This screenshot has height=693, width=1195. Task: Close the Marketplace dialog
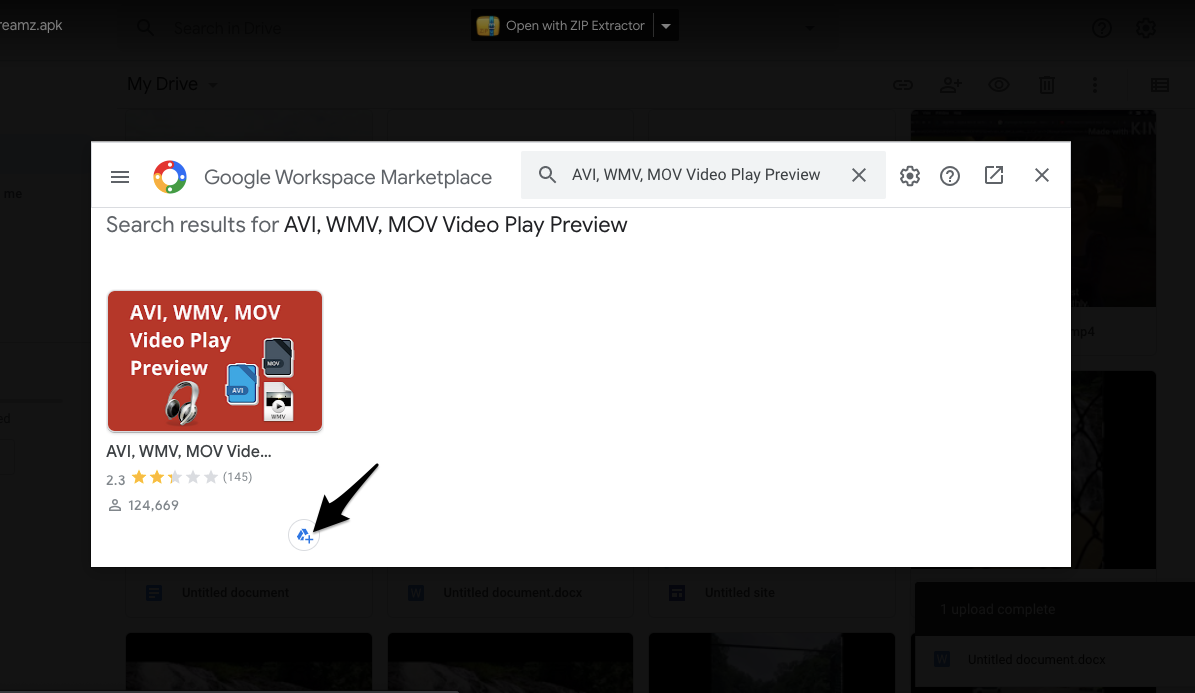pos(1042,175)
